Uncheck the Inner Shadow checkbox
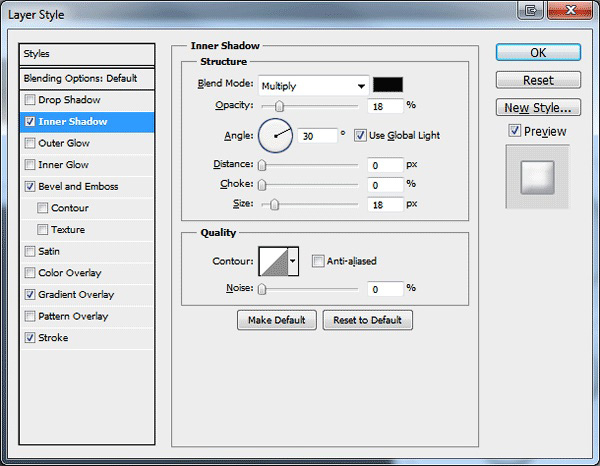This screenshot has width=600, height=466. click(x=30, y=122)
